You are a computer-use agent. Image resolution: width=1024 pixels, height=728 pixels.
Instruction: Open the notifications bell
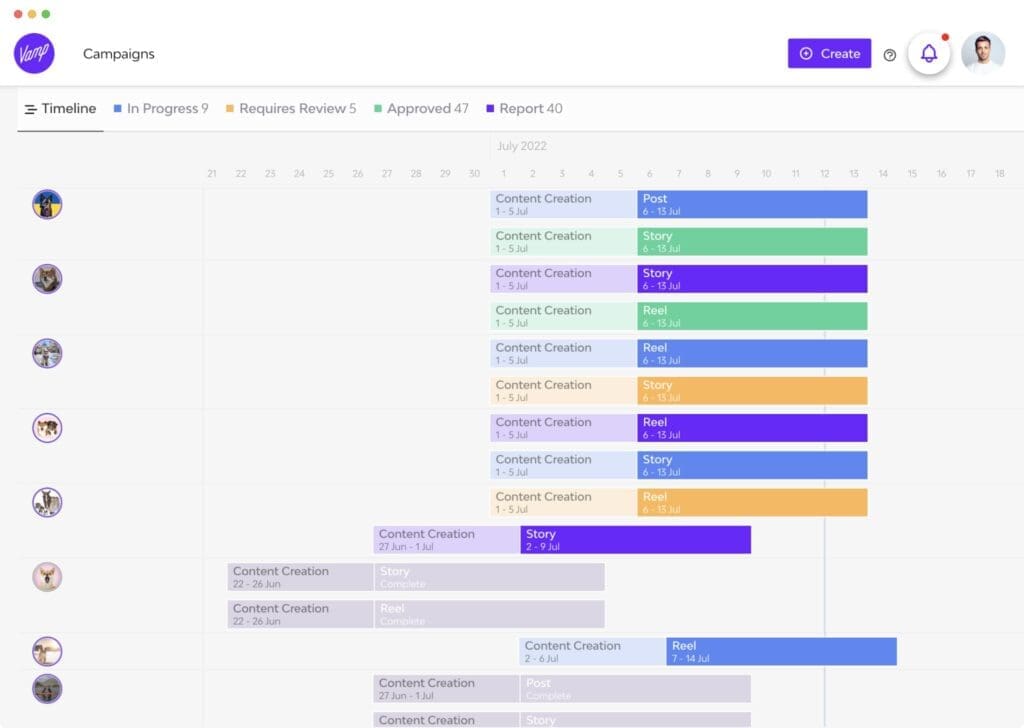929,54
